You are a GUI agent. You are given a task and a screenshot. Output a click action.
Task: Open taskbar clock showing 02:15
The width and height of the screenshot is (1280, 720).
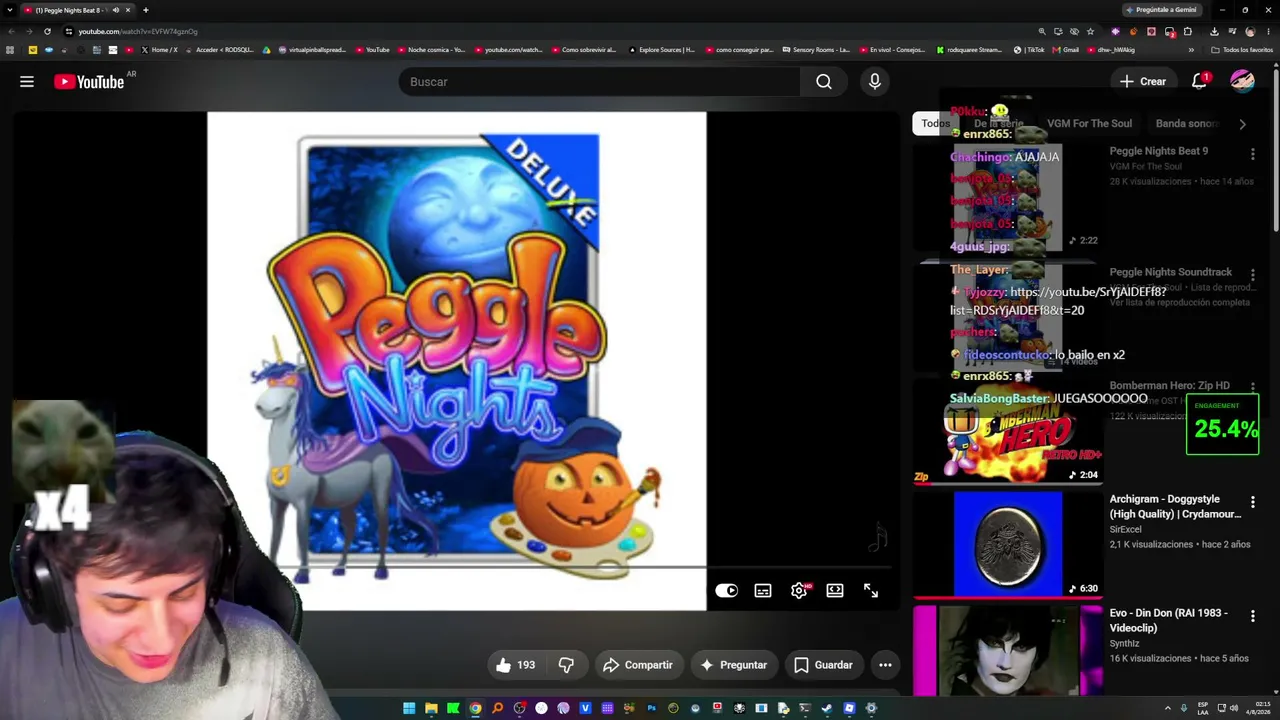[x=1258, y=708]
